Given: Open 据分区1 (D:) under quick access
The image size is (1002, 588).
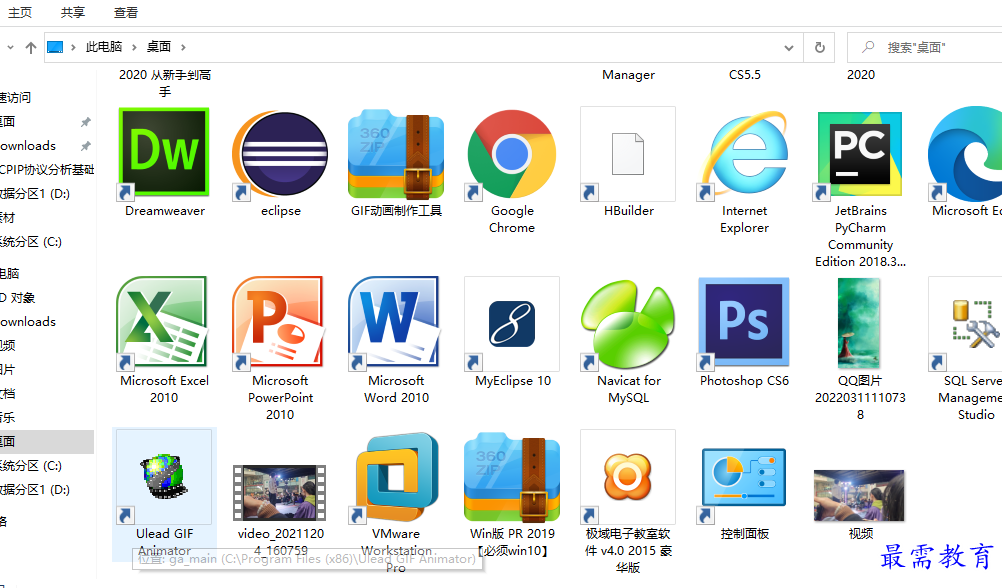Looking at the screenshot, I should point(35,194).
